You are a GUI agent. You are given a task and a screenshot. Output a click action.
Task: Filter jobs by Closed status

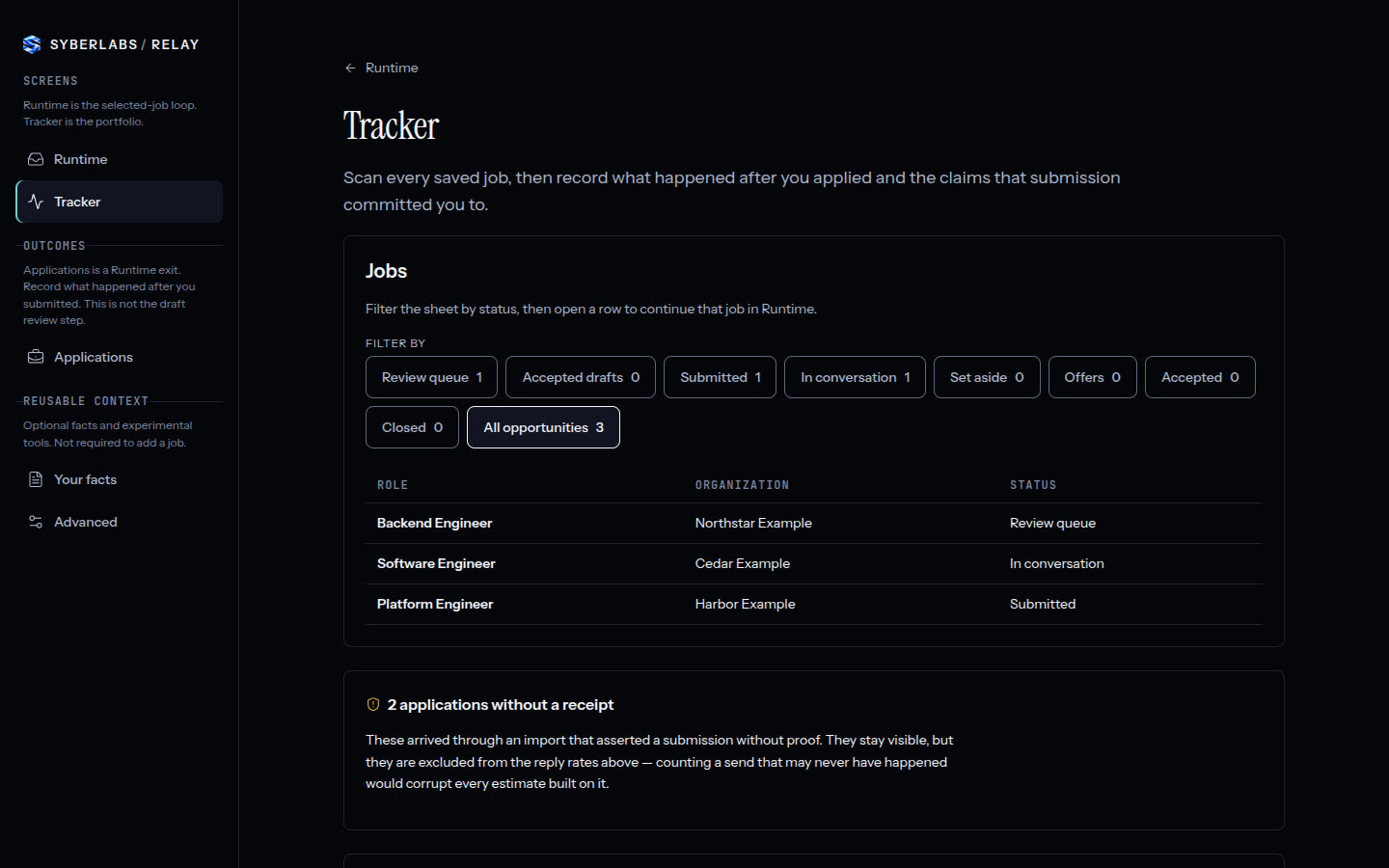point(412,427)
